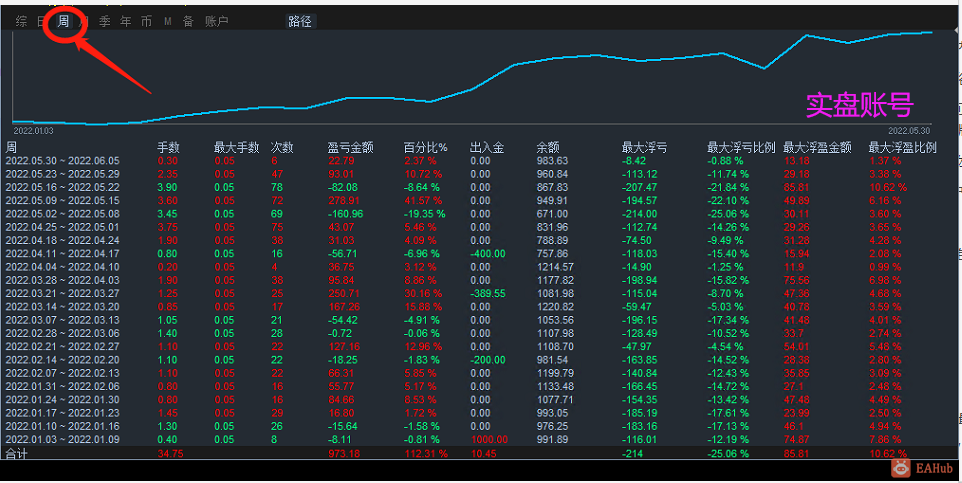Switch to the 账户 account tab
Image resolution: width=962 pixels, height=483 pixels.
[217, 21]
